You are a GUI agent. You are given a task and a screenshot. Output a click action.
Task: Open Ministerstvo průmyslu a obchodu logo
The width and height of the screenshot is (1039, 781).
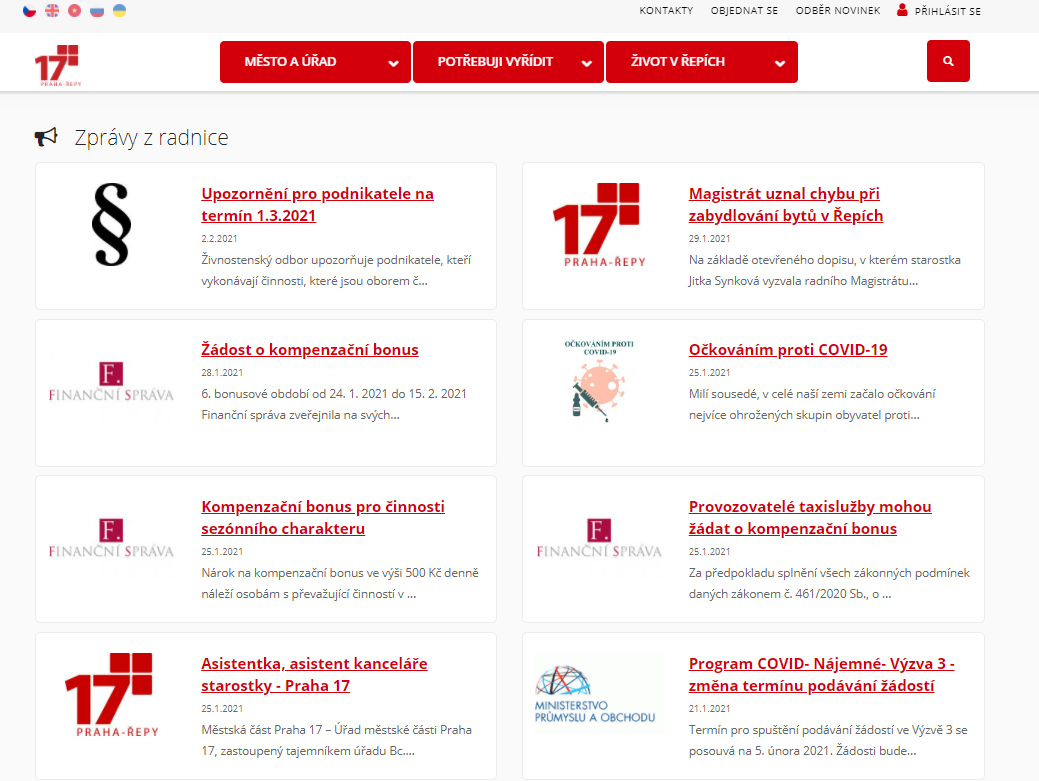tap(595, 695)
